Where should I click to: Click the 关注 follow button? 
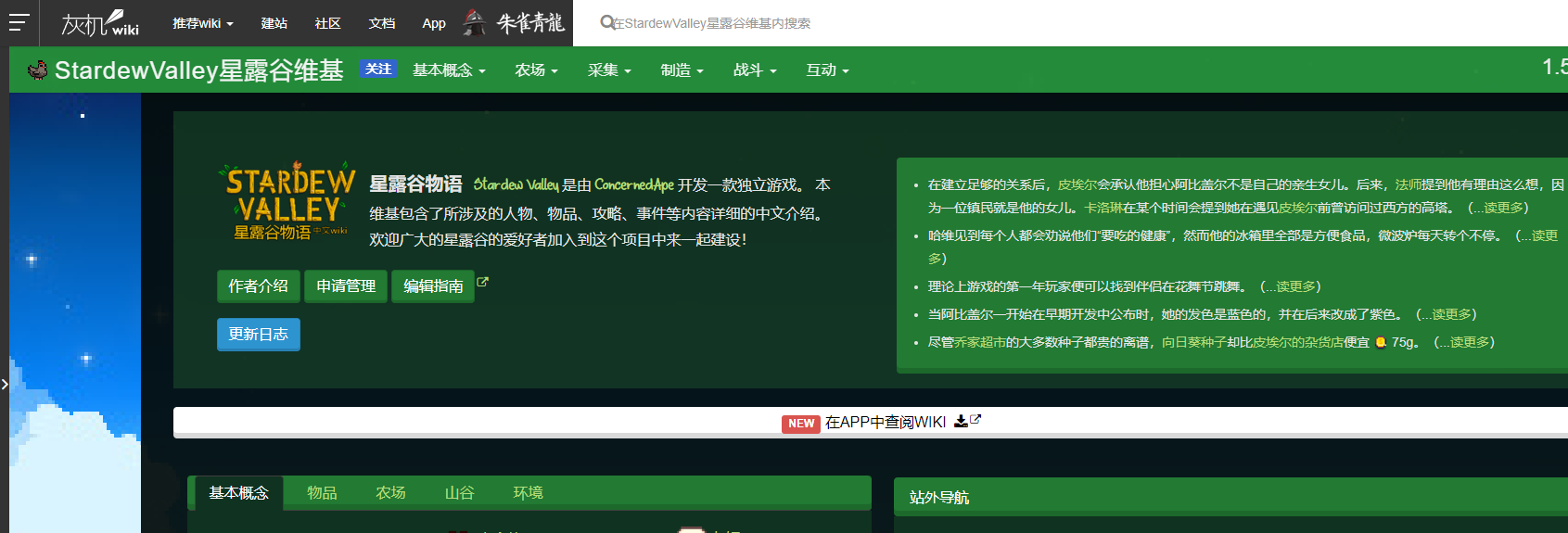tap(378, 69)
